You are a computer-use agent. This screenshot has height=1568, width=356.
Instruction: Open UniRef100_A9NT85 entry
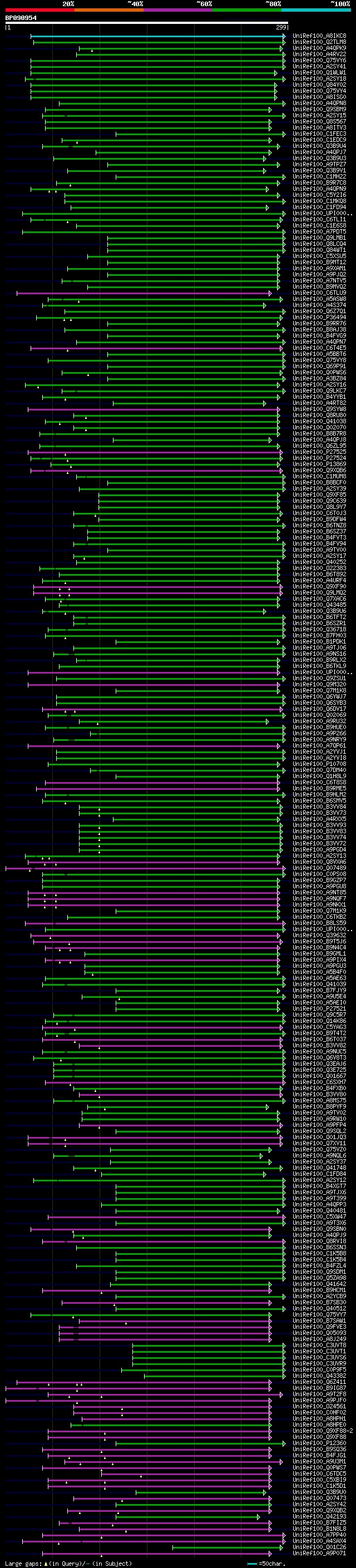[x=319, y=893]
